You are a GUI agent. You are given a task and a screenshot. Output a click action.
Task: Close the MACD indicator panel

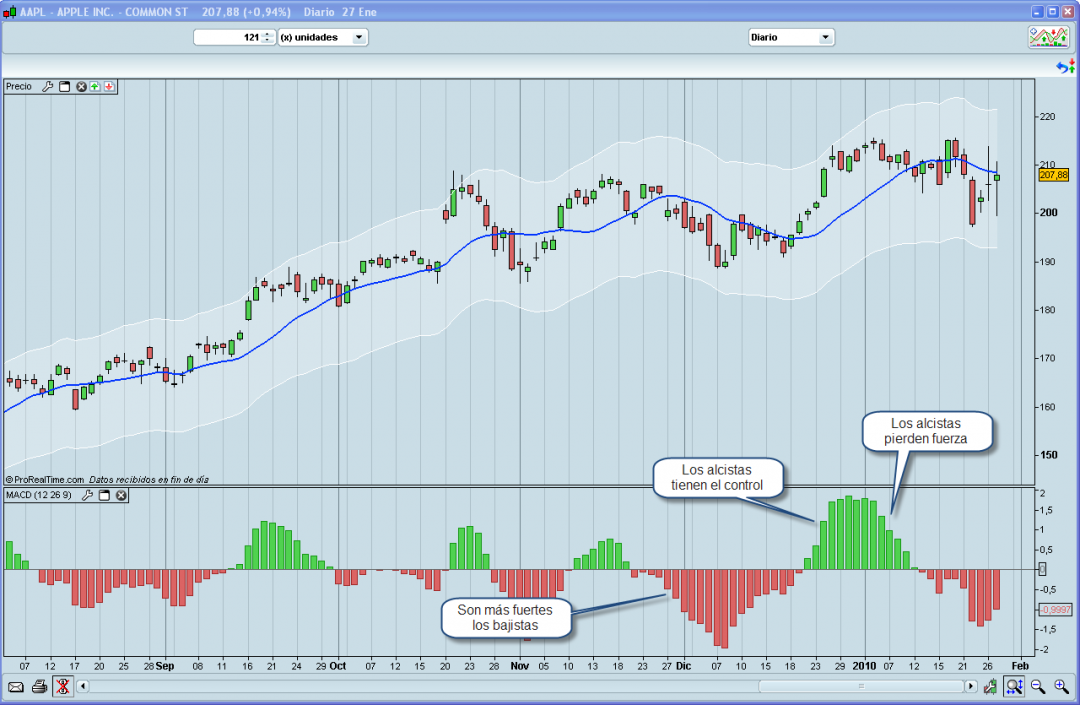pos(119,495)
